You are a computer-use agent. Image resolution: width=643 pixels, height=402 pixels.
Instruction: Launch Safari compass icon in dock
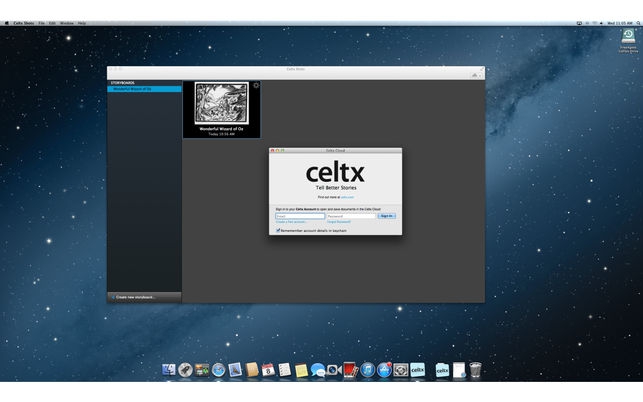tap(219, 370)
